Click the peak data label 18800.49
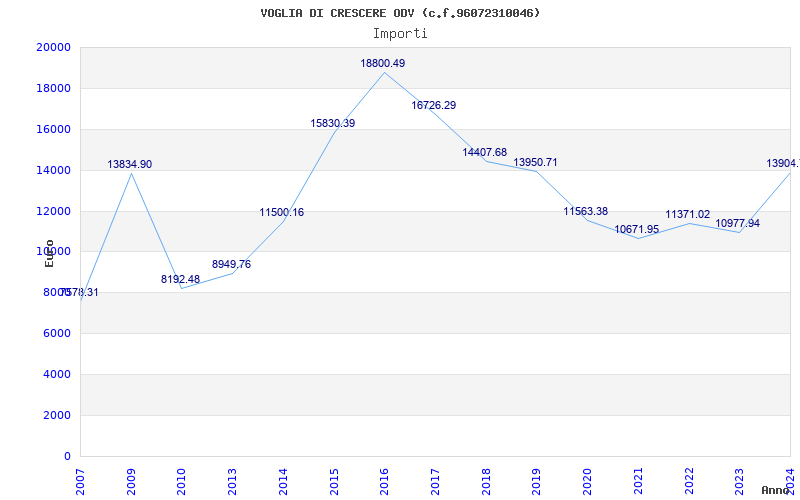The image size is (800, 500). [x=383, y=63]
